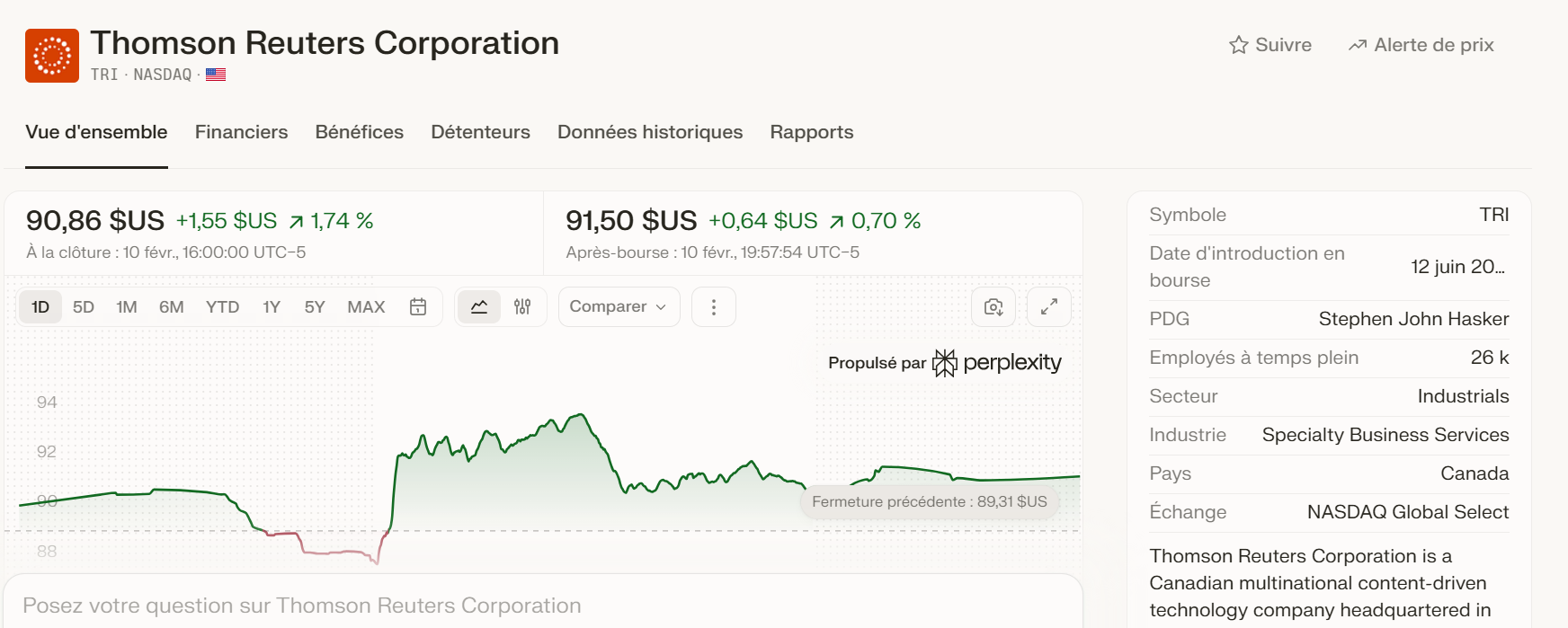Select the 1D time range
The image size is (1568, 628).
pos(40,306)
